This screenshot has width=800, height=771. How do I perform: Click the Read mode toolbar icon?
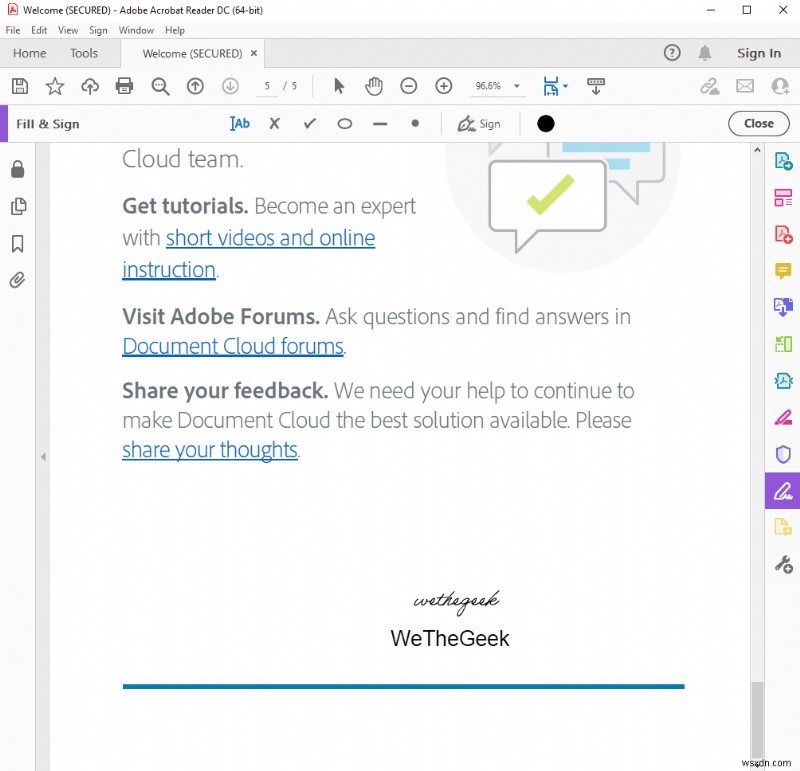click(595, 86)
